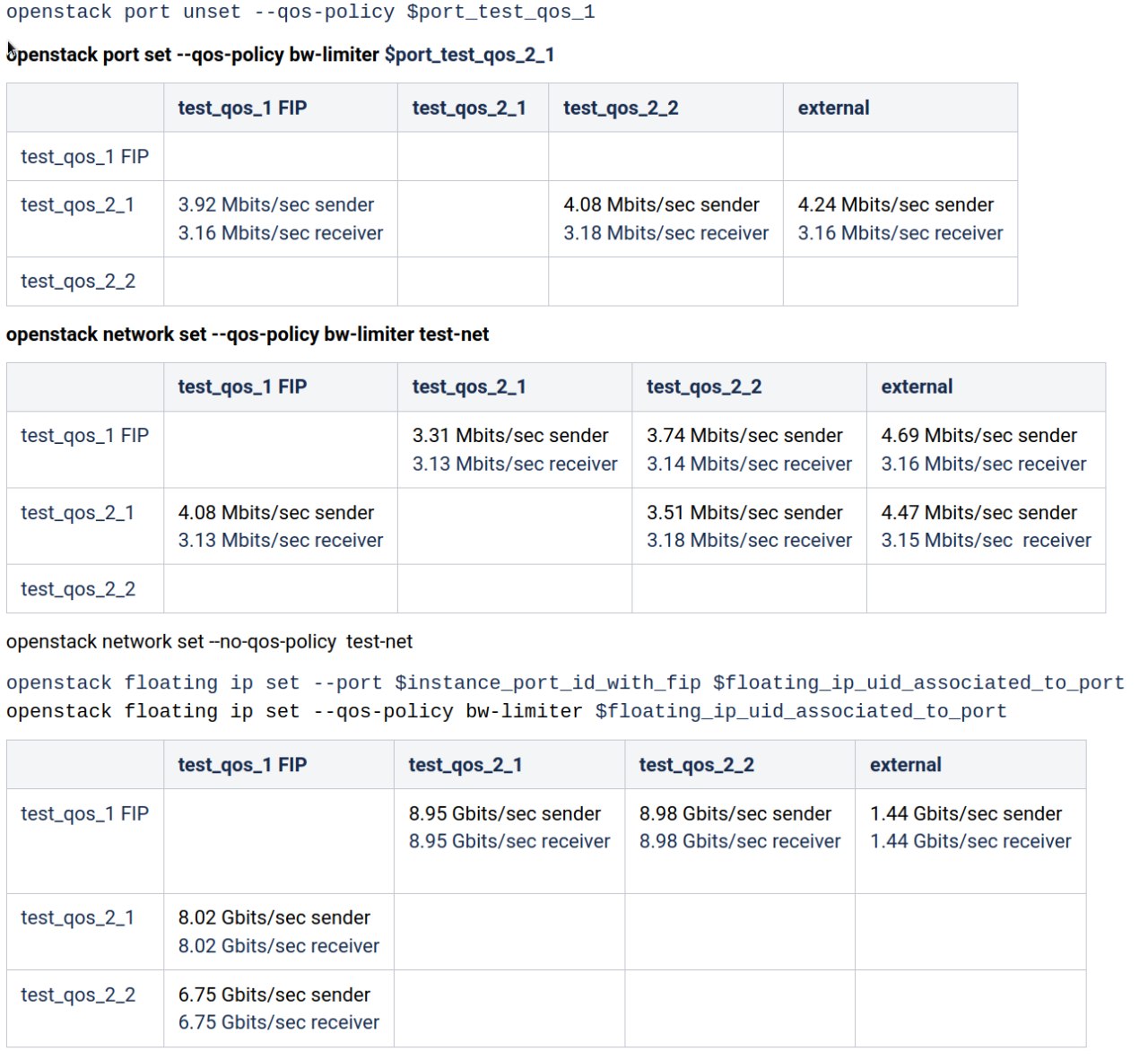The width and height of the screenshot is (1148, 1060).
Task: Click the "floating ip set --port" command line
Action: click(564, 683)
